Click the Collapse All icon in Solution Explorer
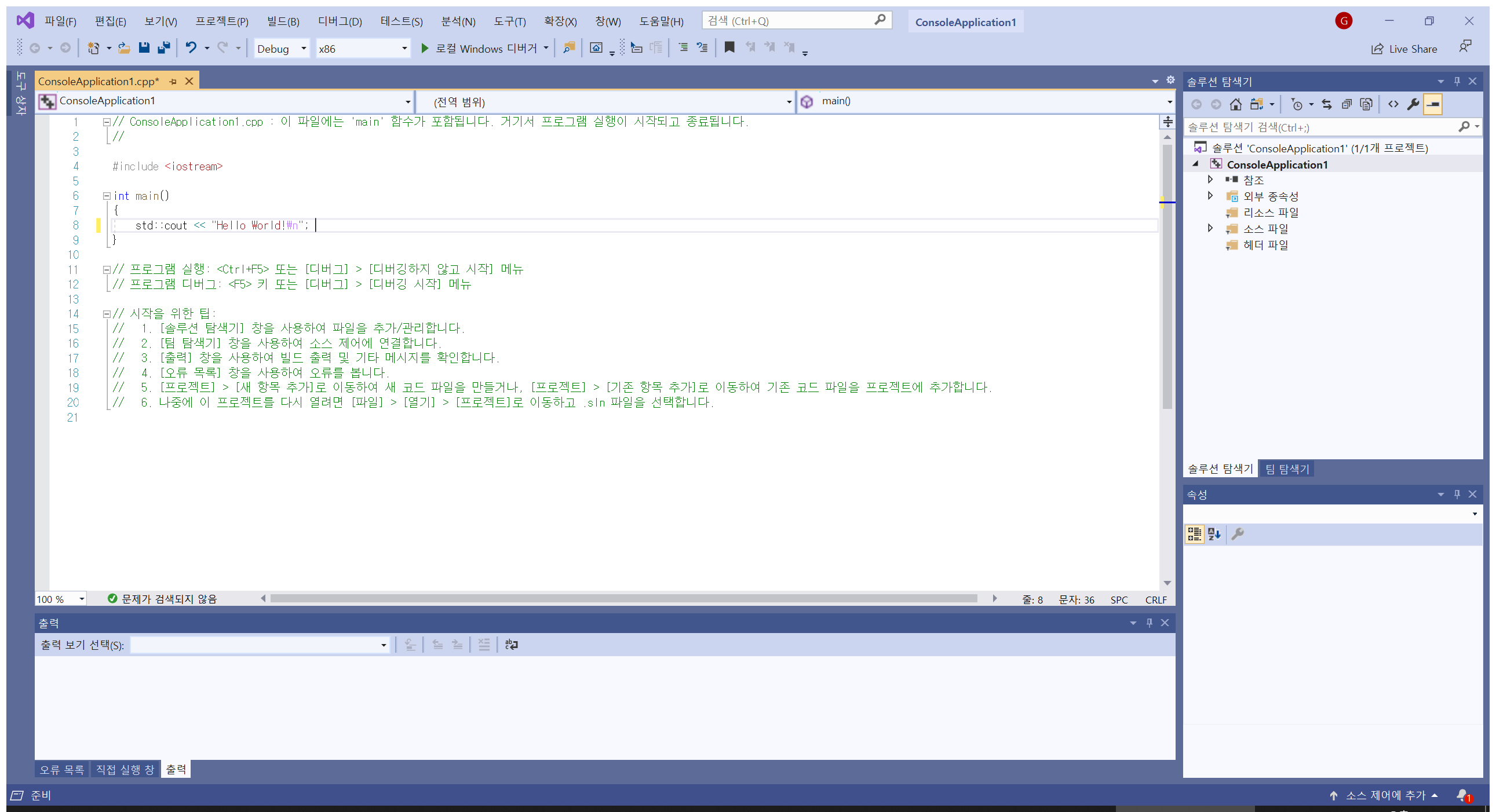Viewport: 1496px width, 812px height. coord(1346,104)
